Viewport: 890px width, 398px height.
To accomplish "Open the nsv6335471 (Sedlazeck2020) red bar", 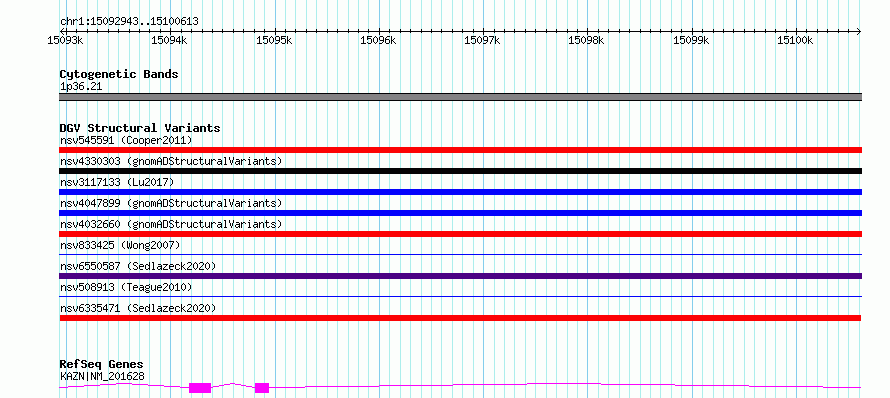I will tap(460, 318).
